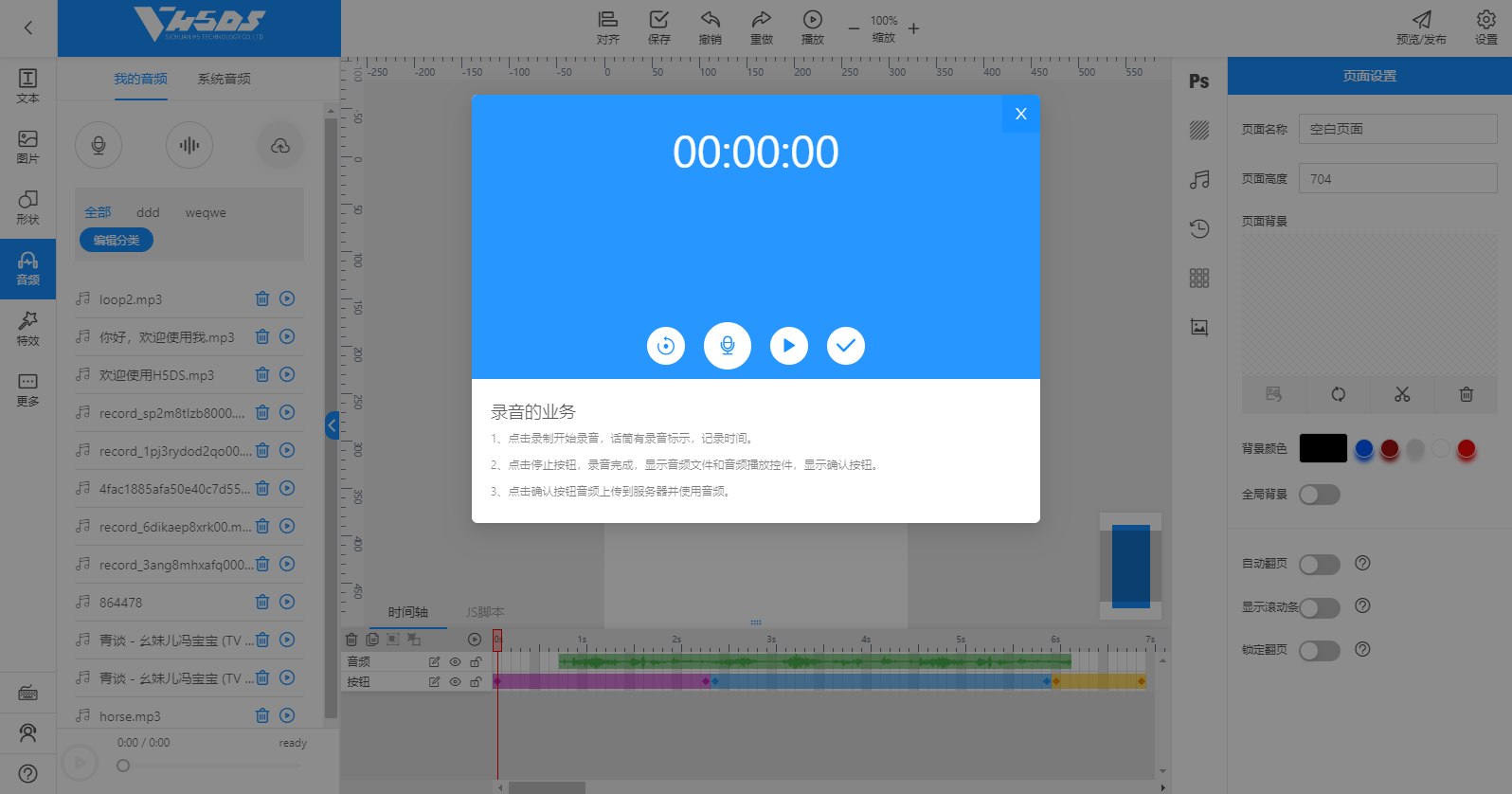Toggle the 全局背景 switch

(1320, 495)
